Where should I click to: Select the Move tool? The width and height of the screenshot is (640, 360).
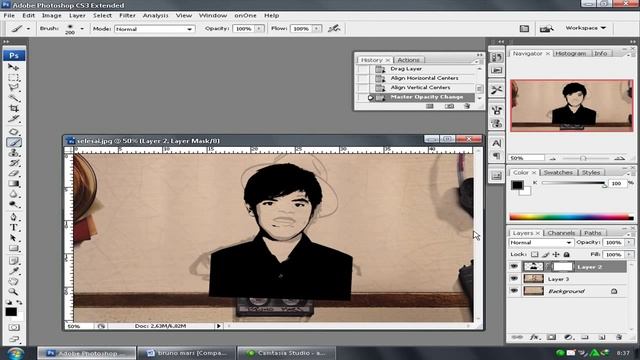point(13,67)
